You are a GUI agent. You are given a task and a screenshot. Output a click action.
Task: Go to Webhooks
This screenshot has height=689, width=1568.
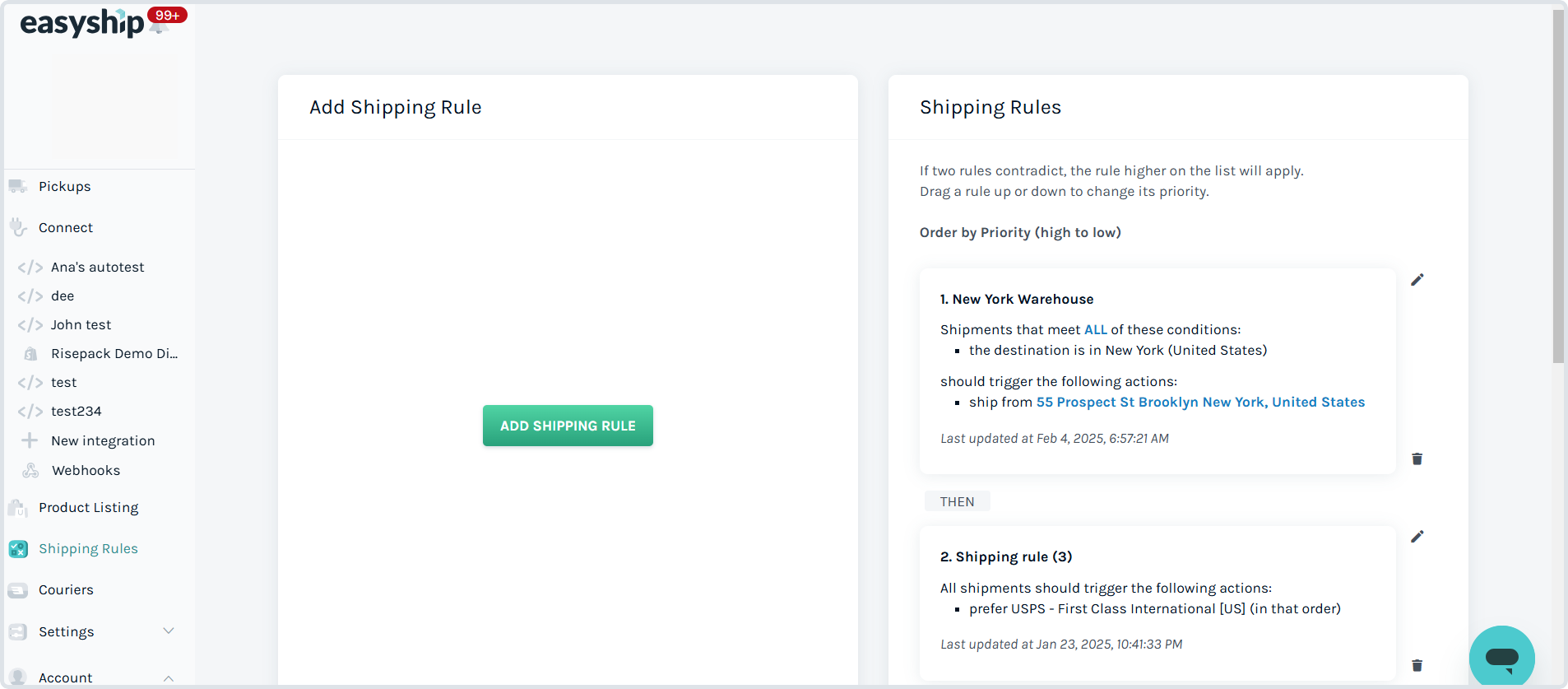tap(86, 470)
